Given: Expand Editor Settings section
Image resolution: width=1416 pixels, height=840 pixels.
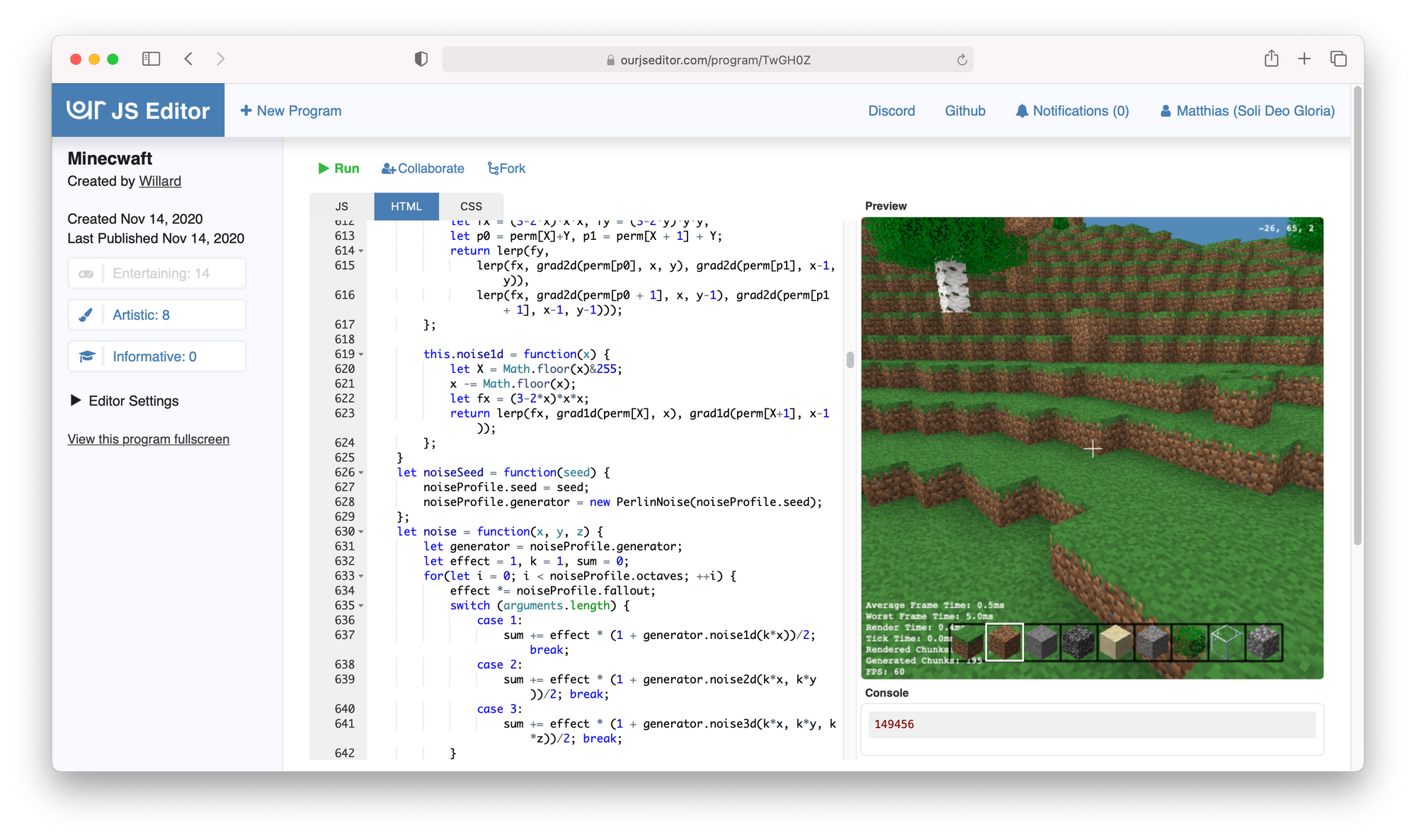Looking at the screenshot, I should (x=124, y=401).
